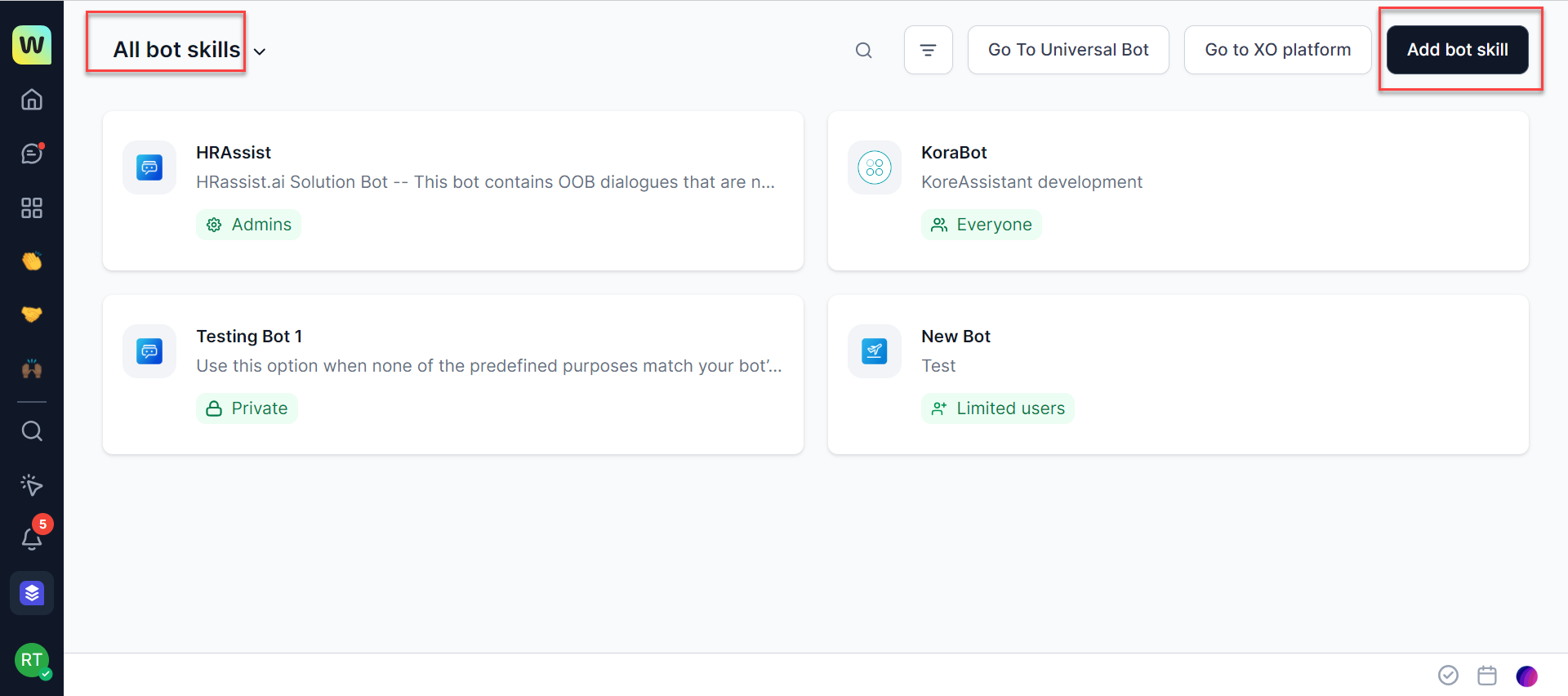Open messages chat icon in sidebar

pyautogui.click(x=32, y=154)
